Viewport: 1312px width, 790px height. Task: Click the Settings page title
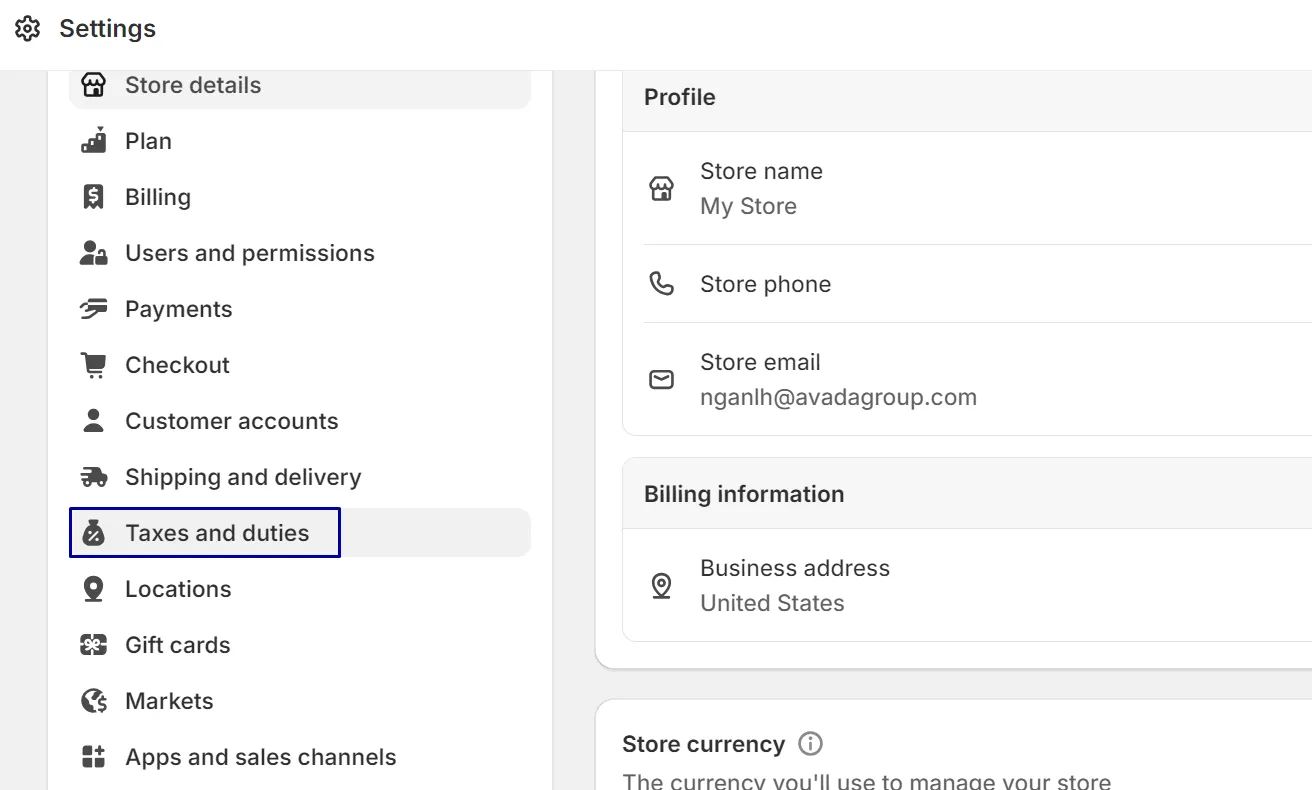click(x=107, y=29)
